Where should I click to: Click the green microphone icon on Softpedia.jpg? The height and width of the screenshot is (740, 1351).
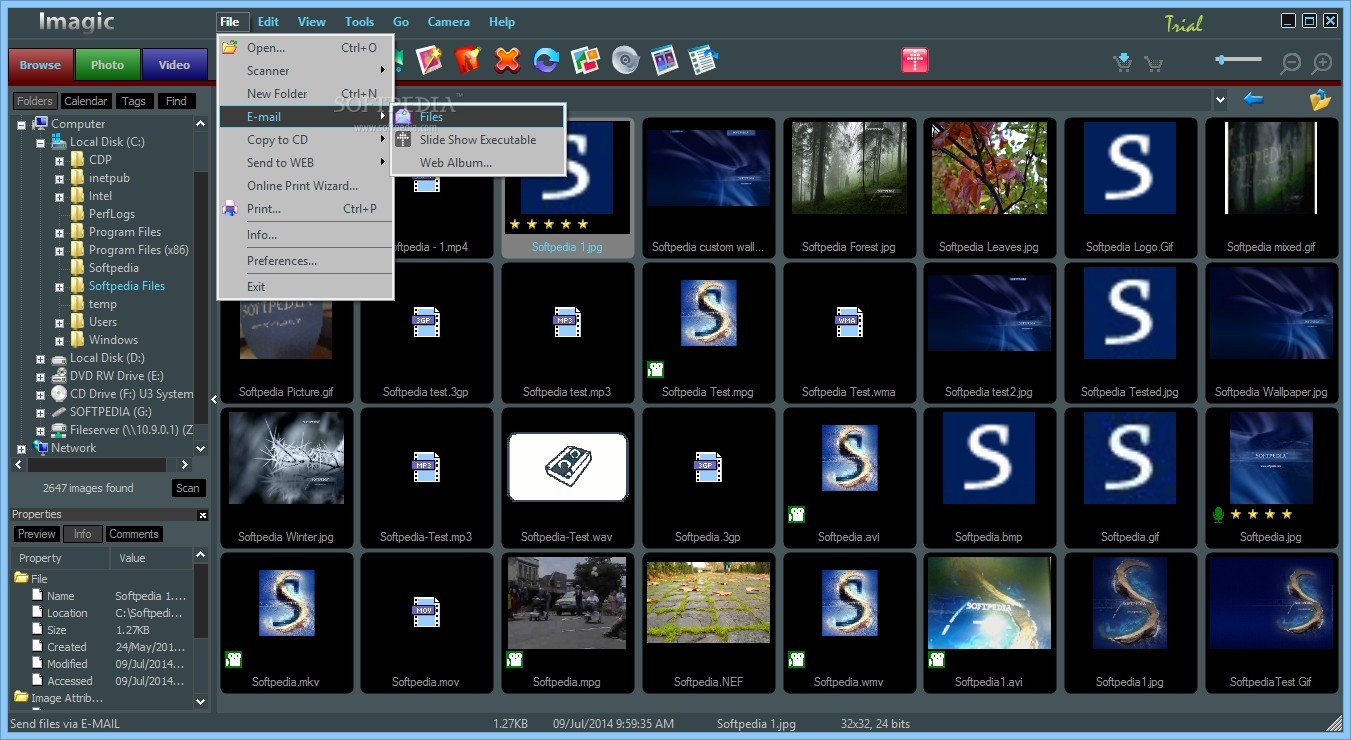[1218, 514]
